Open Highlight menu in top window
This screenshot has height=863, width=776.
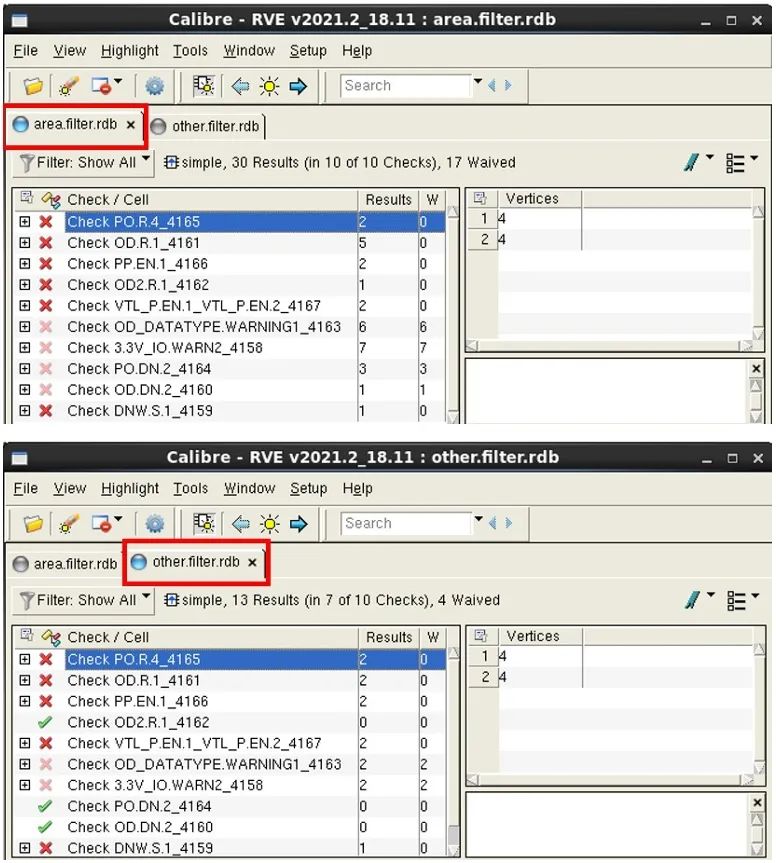(129, 51)
